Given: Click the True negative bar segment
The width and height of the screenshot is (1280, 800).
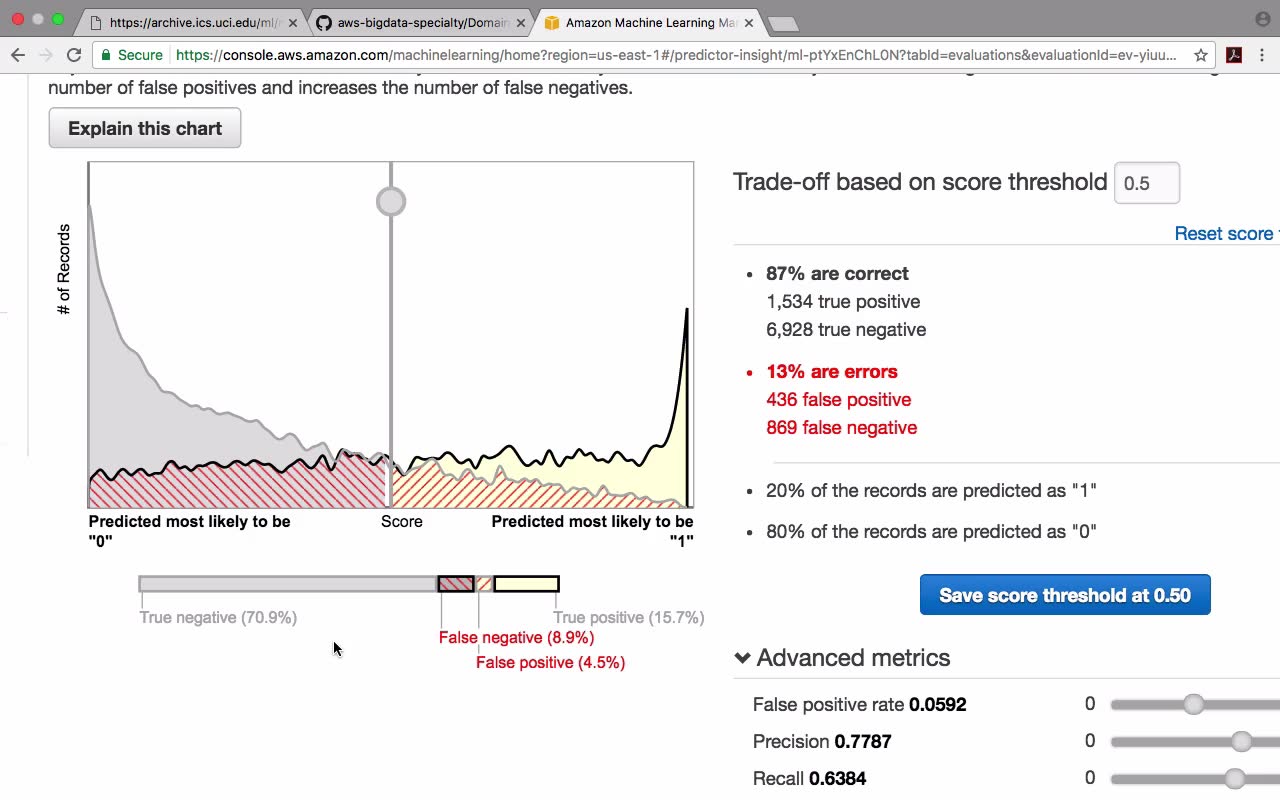Looking at the screenshot, I should 288,584.
